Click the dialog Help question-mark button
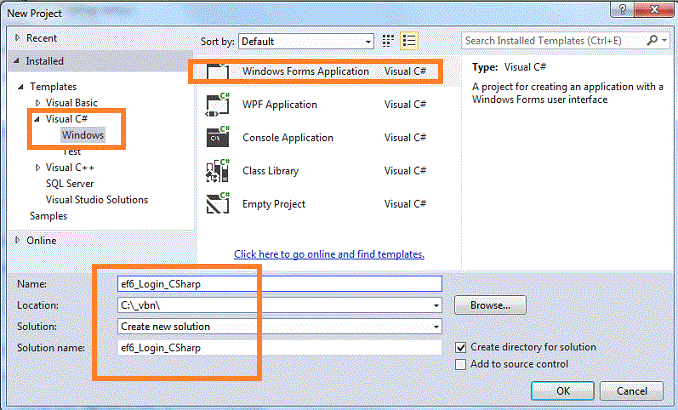 pyautogui.click(x=622, y=9)
